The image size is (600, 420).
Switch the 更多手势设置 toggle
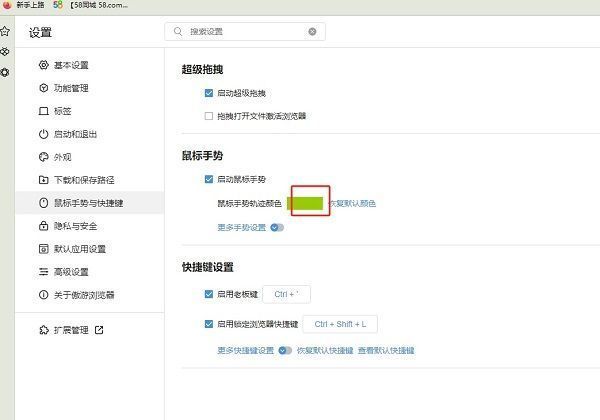(277, 228)
